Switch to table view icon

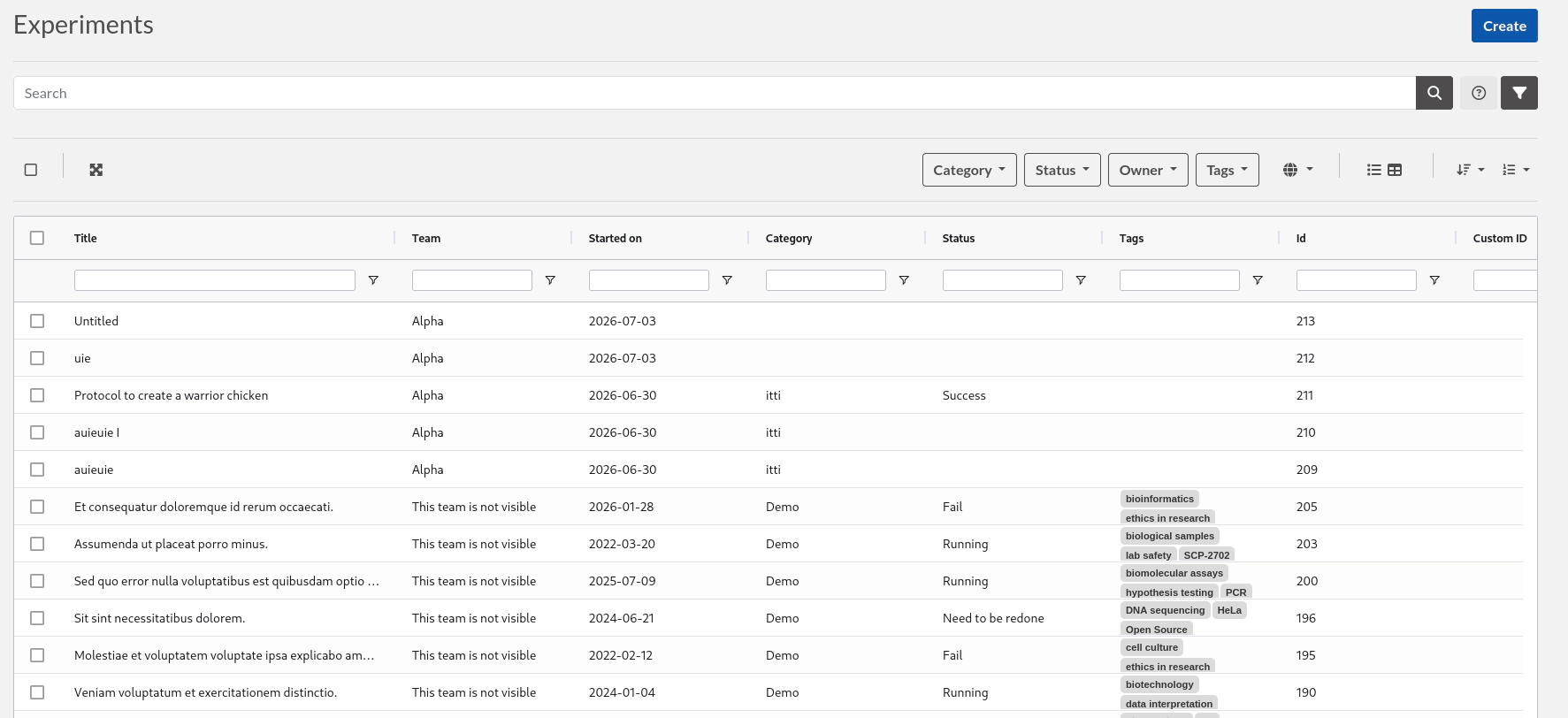tap(1395, 170)
